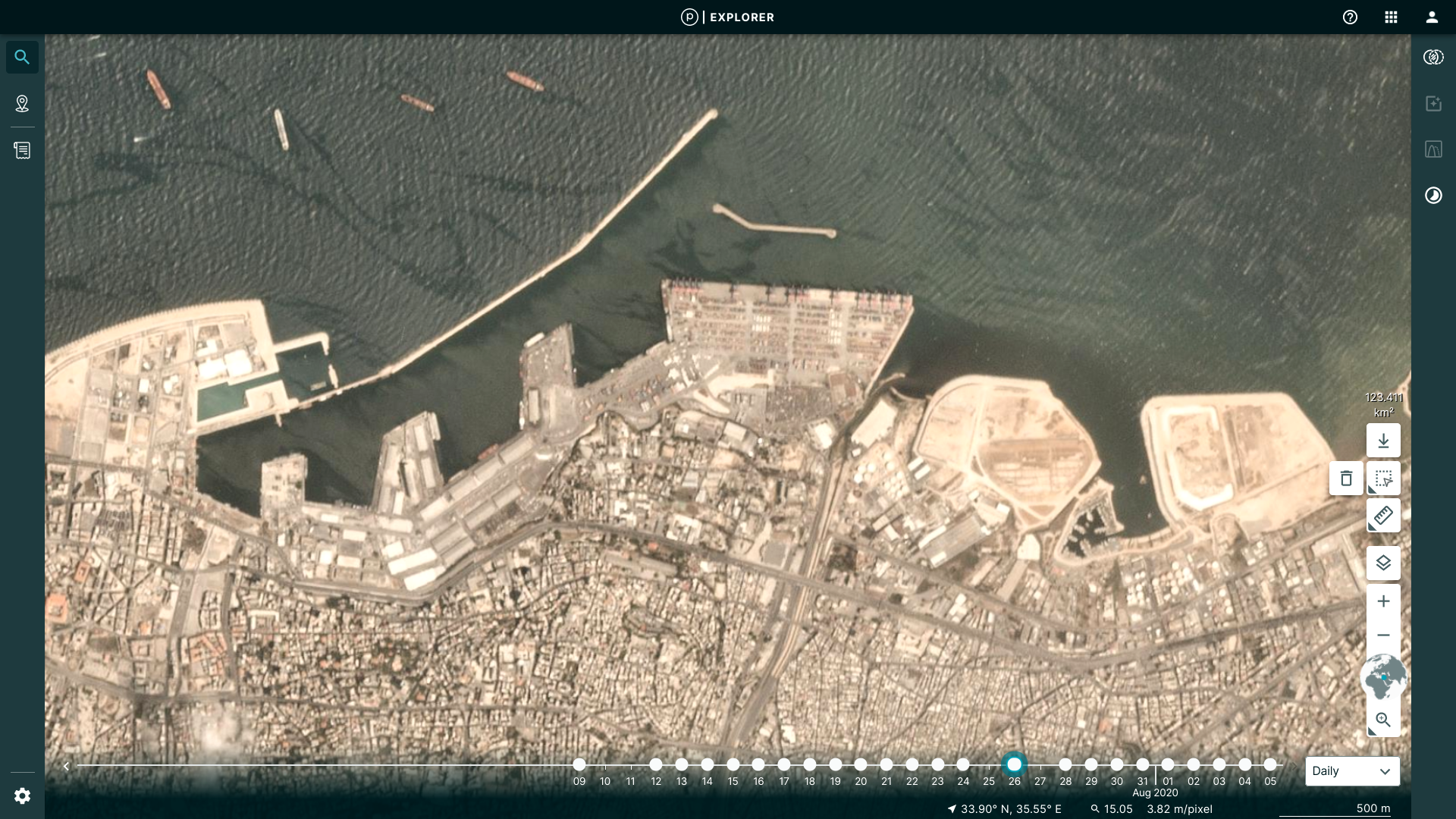Open the user account menu
Viewport: 1456px width, 819px height.
(1432, 17)
